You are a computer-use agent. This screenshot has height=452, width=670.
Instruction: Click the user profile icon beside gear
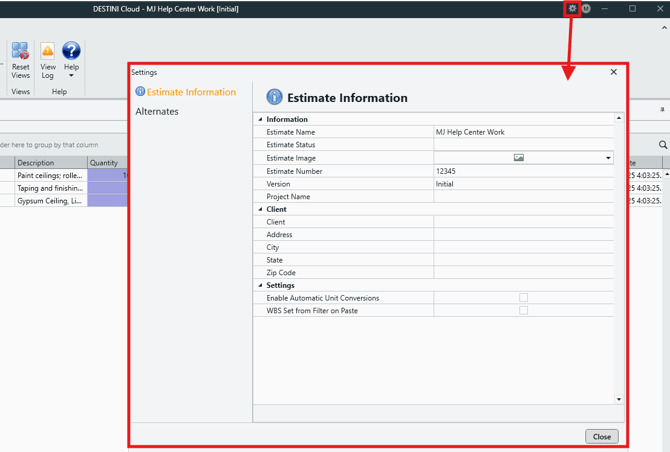coord(586,9)
